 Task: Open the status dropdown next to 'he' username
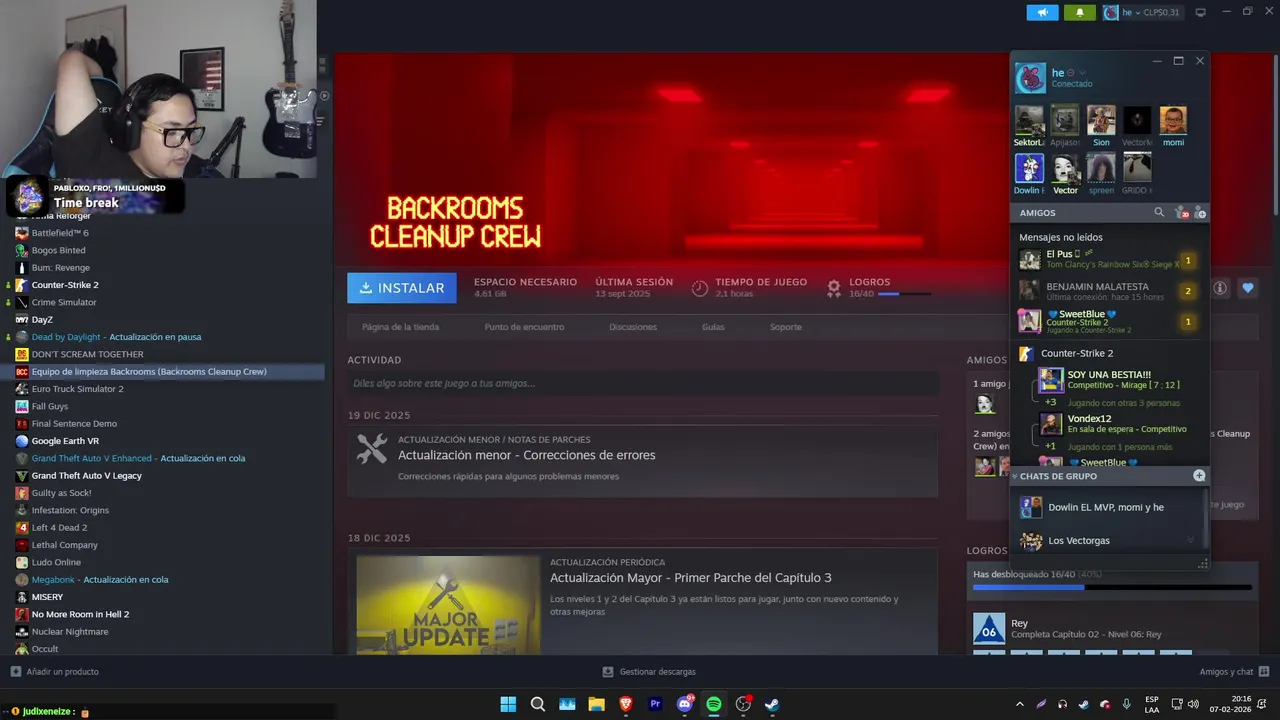(x=1082, y=73)
